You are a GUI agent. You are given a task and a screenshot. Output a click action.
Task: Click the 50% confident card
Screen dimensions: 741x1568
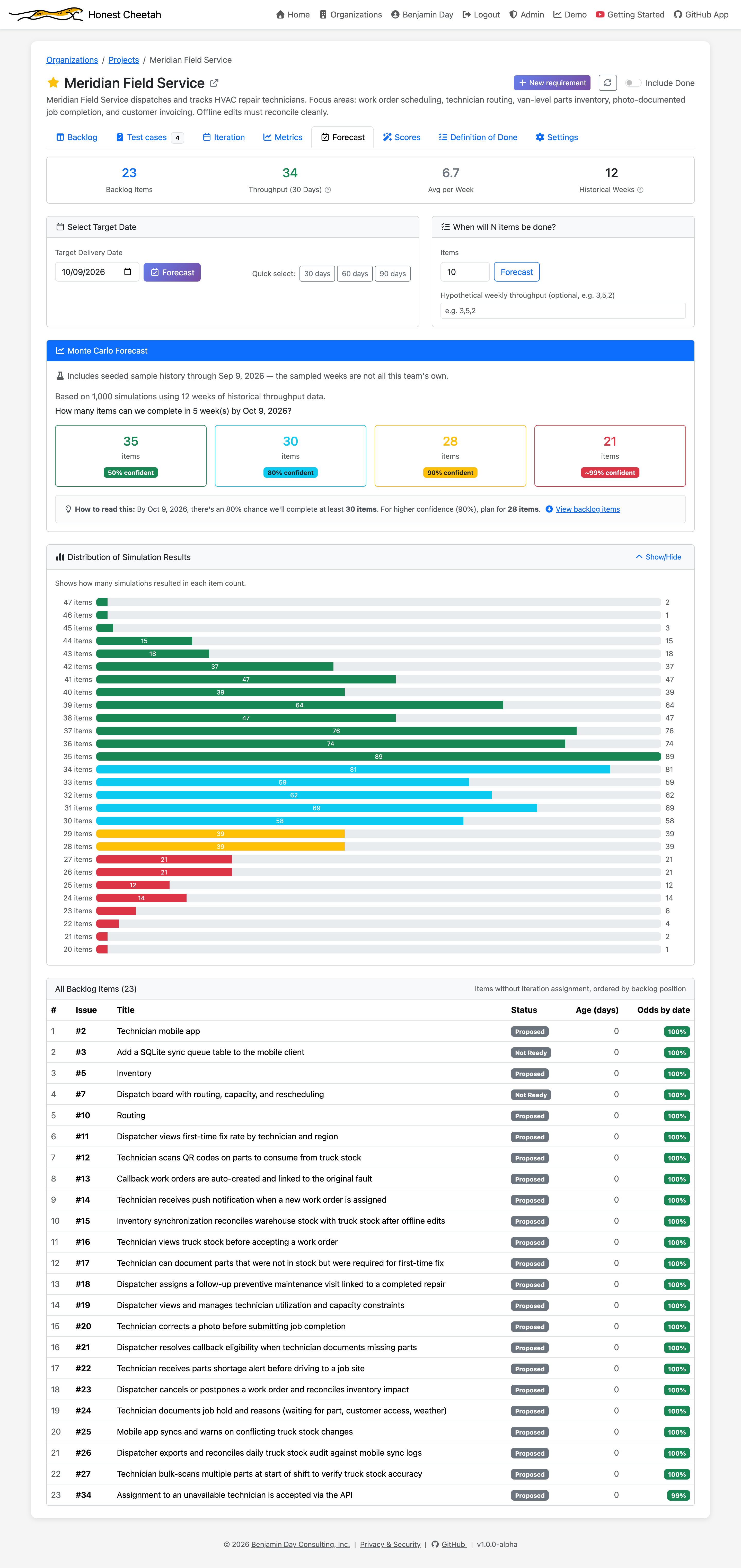pos(131,456)
